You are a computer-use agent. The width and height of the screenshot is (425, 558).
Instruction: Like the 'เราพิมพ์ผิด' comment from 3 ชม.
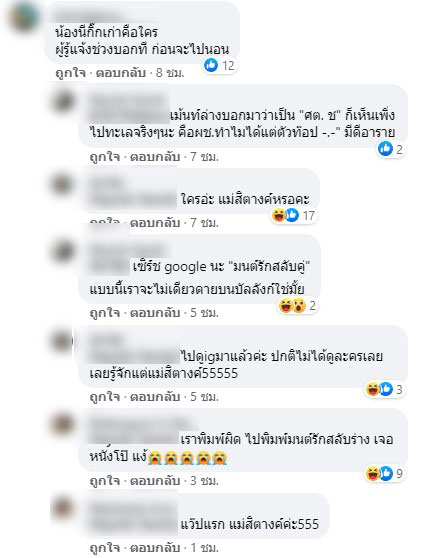[x=105, y=481]
